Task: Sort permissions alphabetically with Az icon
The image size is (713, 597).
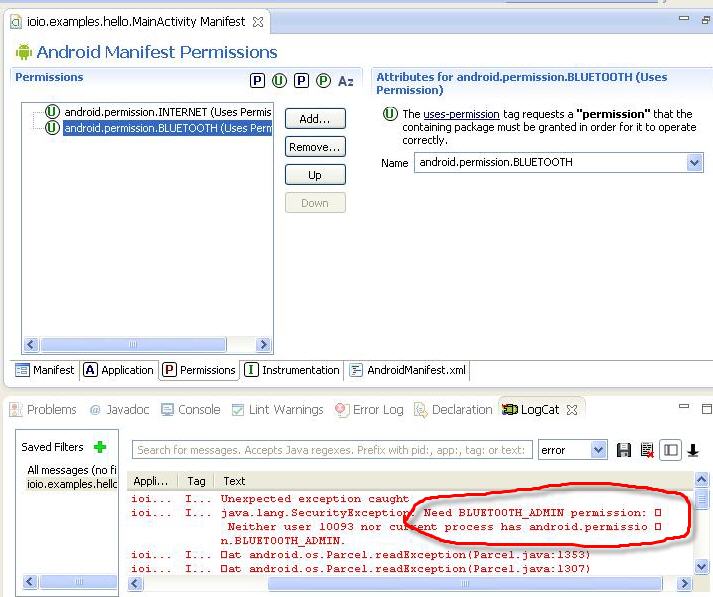Action: coord(346,81)
